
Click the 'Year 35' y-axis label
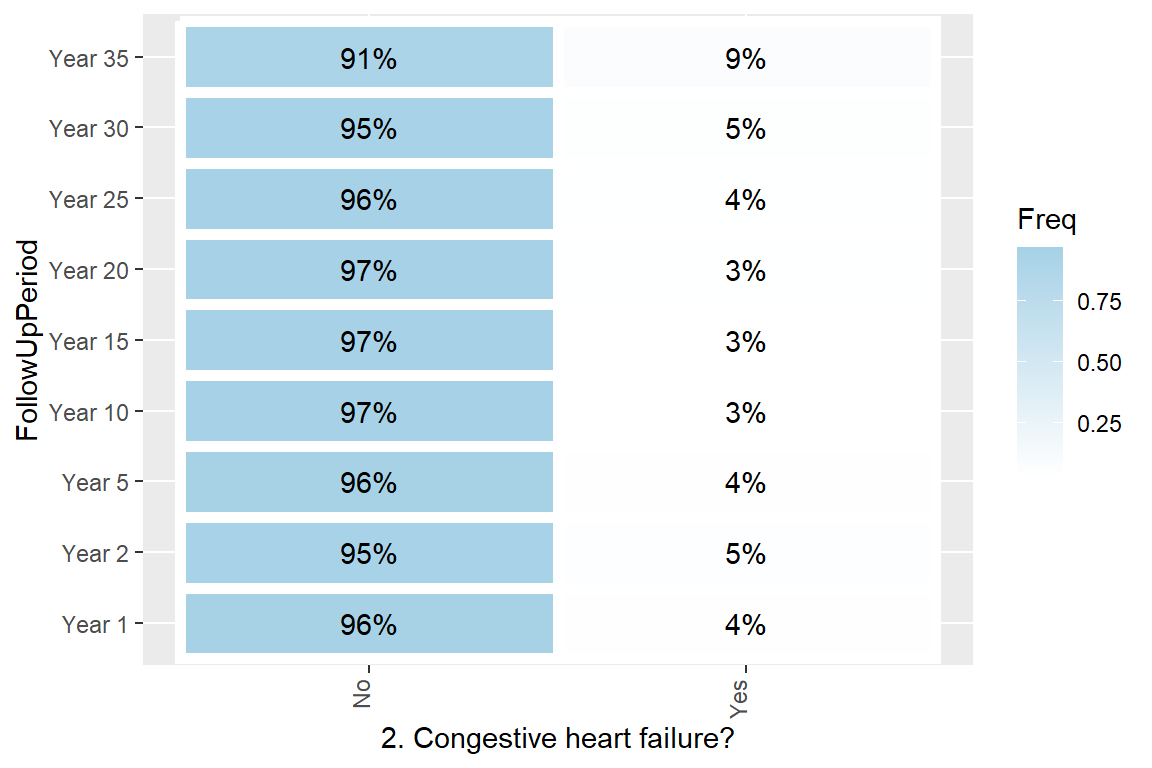coord(88,59)
